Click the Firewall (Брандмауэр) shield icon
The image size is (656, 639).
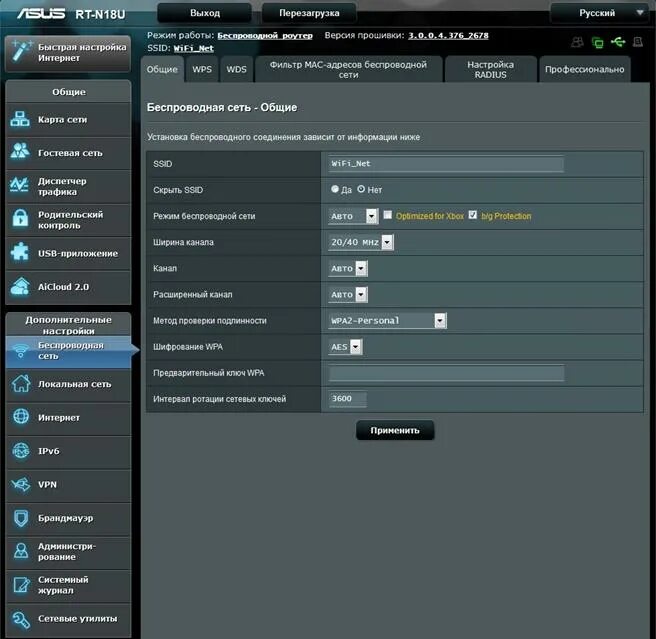tap(21, 518)
